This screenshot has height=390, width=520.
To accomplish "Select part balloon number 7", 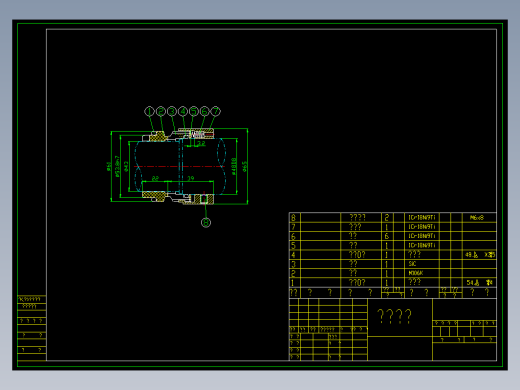I will 216,111.
